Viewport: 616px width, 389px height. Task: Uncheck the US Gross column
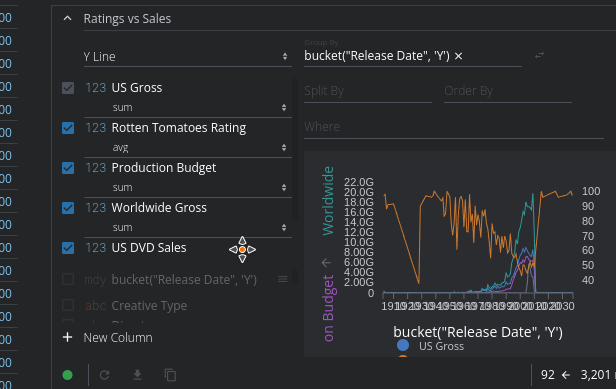pyautogui.click(x=68, y=88)
